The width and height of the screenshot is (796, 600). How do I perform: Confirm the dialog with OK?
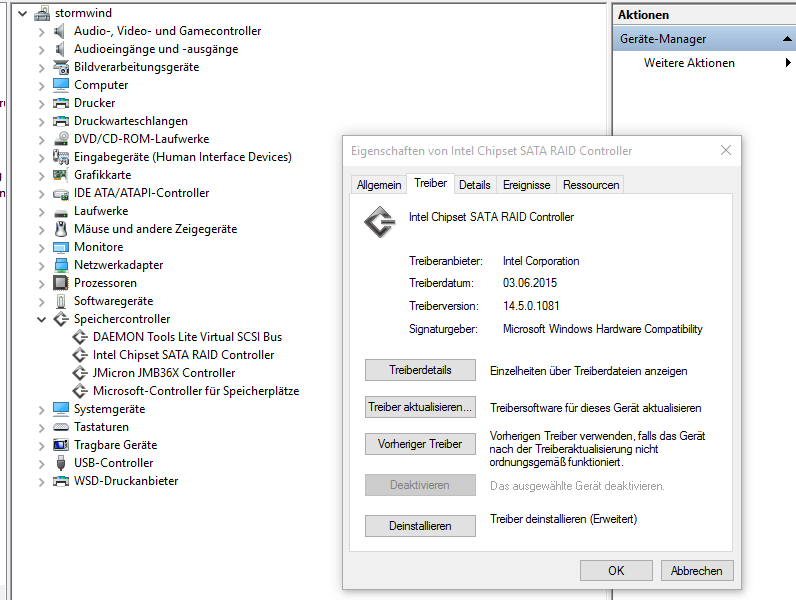coord(616,571)
